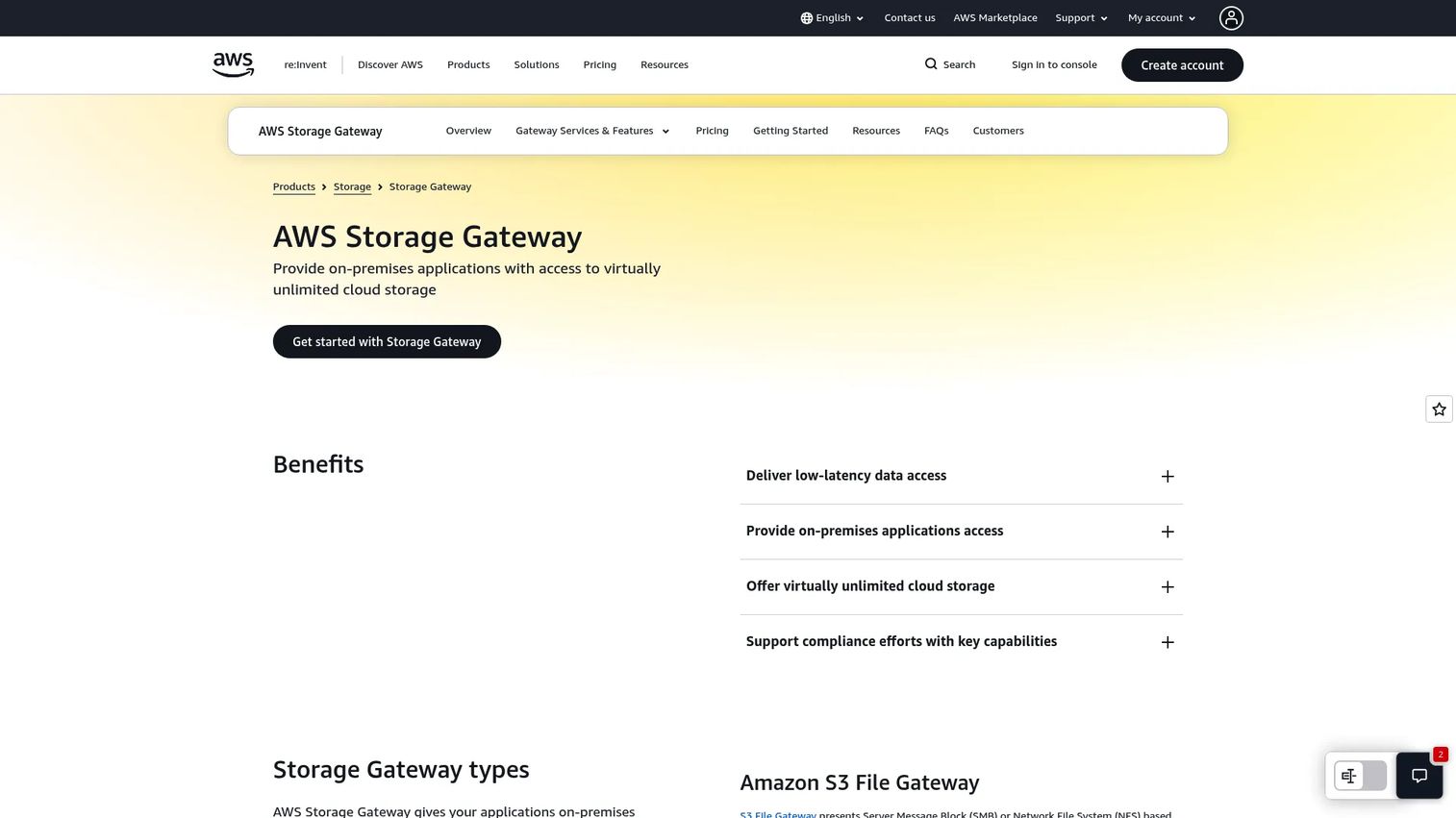Click AWS Storage Gateway subnav title
The image size is (1456, 818).
tap(320, 132)
